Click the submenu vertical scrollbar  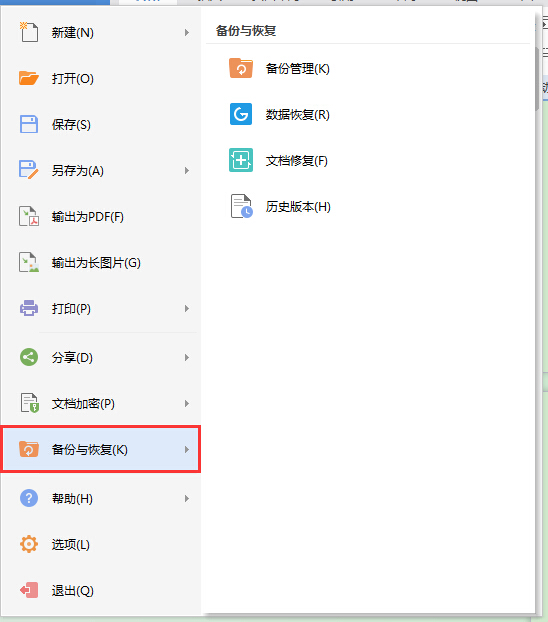536,79
